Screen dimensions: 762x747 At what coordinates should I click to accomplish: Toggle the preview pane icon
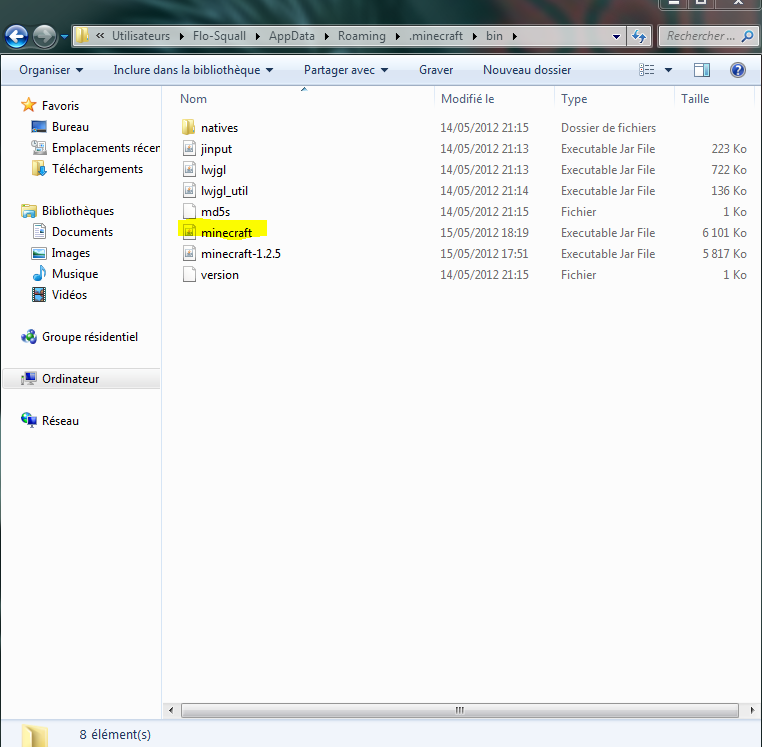point(701,70)
